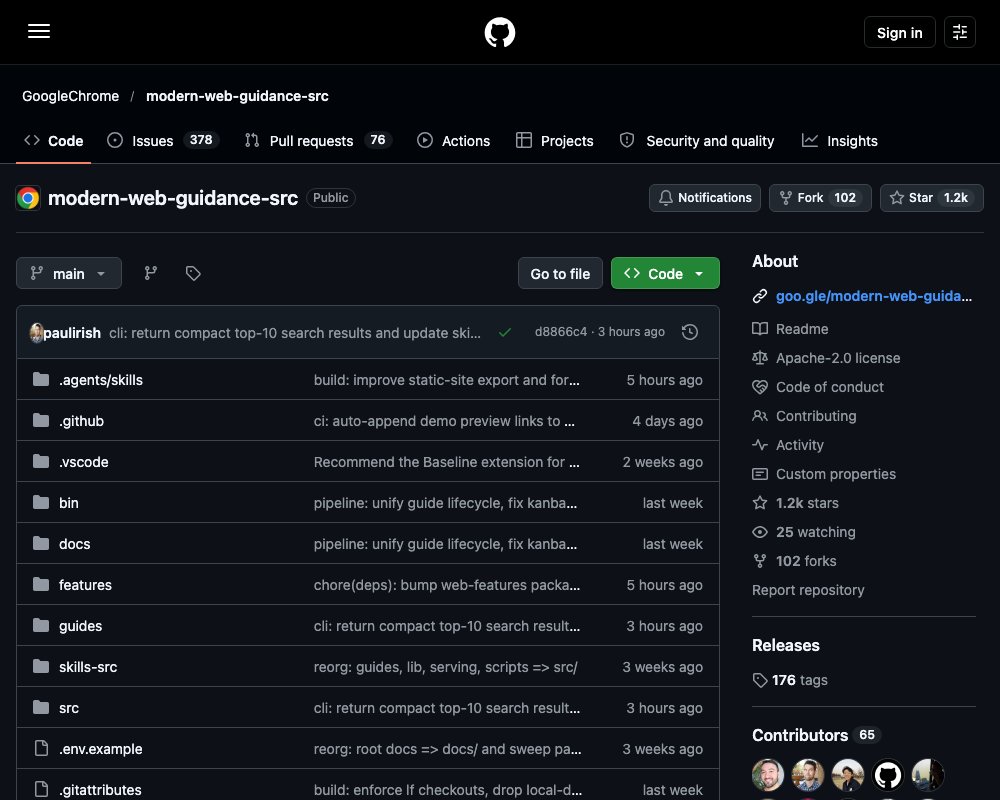The width and height of the screenshot is (1000, 800).
Task: Open the .env.example file
Action: point(101,749)
